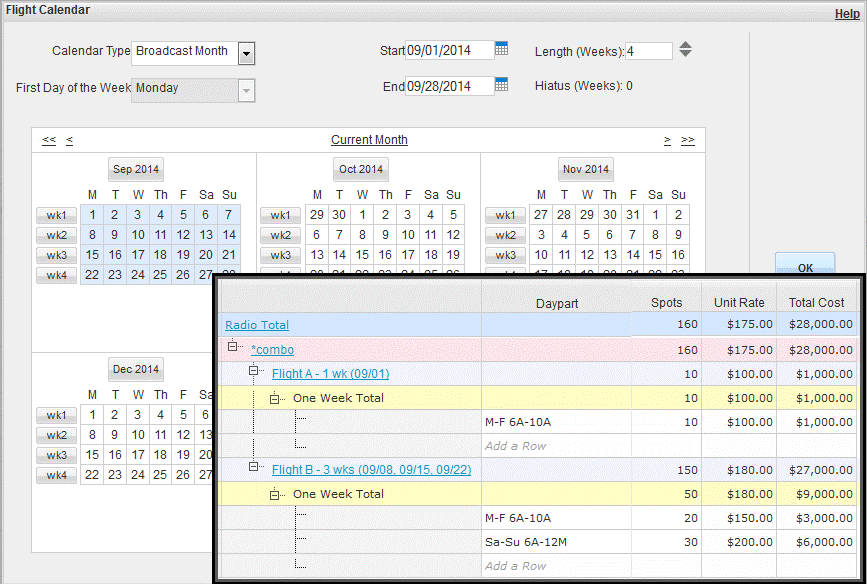Click the Current Month link
The width and height of the screenshot is (867, 584).
pyautogui.click(x=369, y=141)
